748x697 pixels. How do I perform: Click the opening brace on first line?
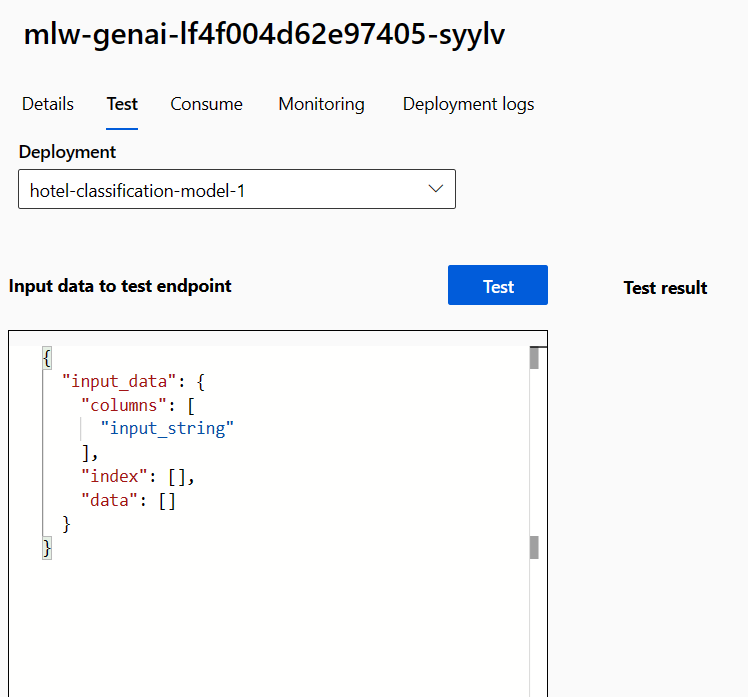click(47, 358)
